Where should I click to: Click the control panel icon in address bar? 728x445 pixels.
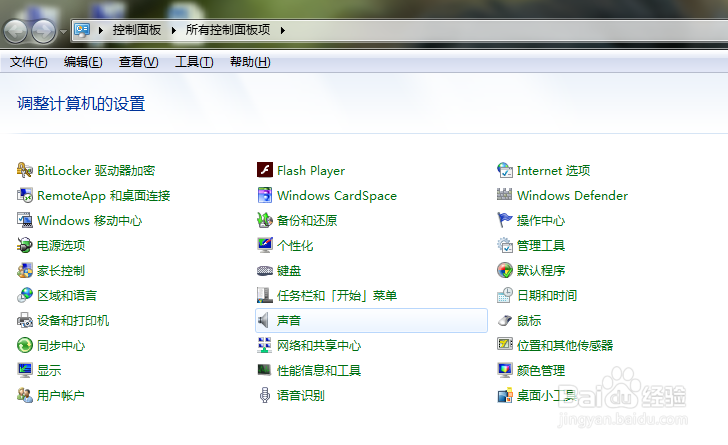point(82,30)
